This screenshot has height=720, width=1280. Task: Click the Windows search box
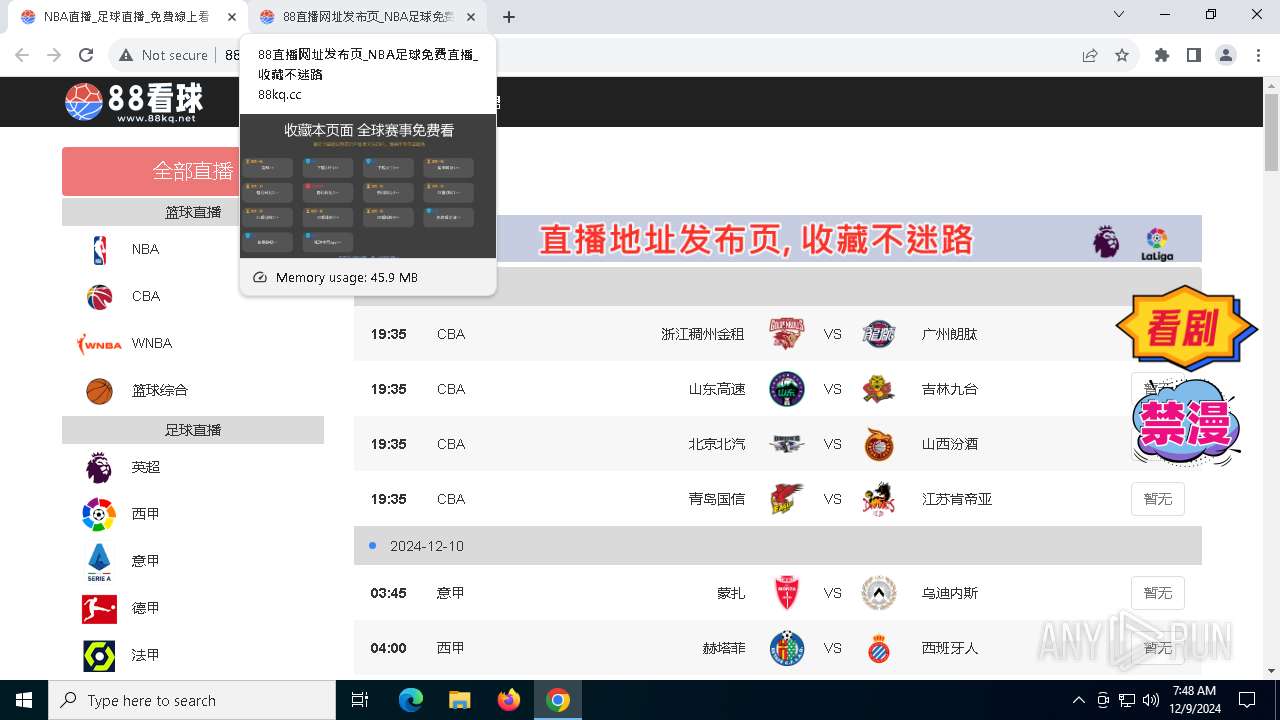pyautogui.click(x=192, y=700)
